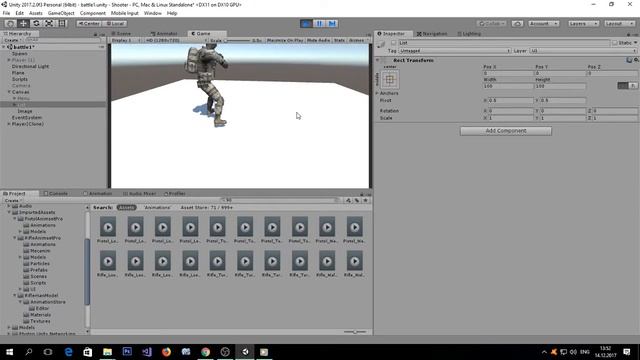Viewport: 640px width, 360px height.
Task: Open the GameObject menu
Action: pyautogui.click(x=61, y=13)
